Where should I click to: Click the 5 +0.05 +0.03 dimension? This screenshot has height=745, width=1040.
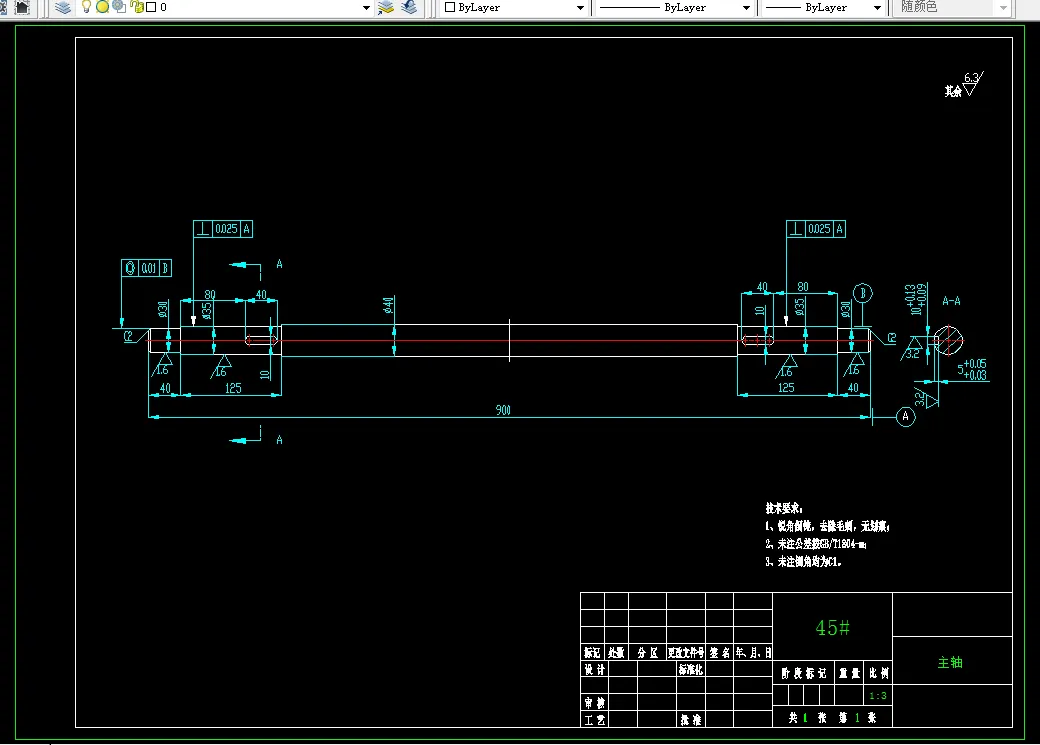(x=972, y=370)
